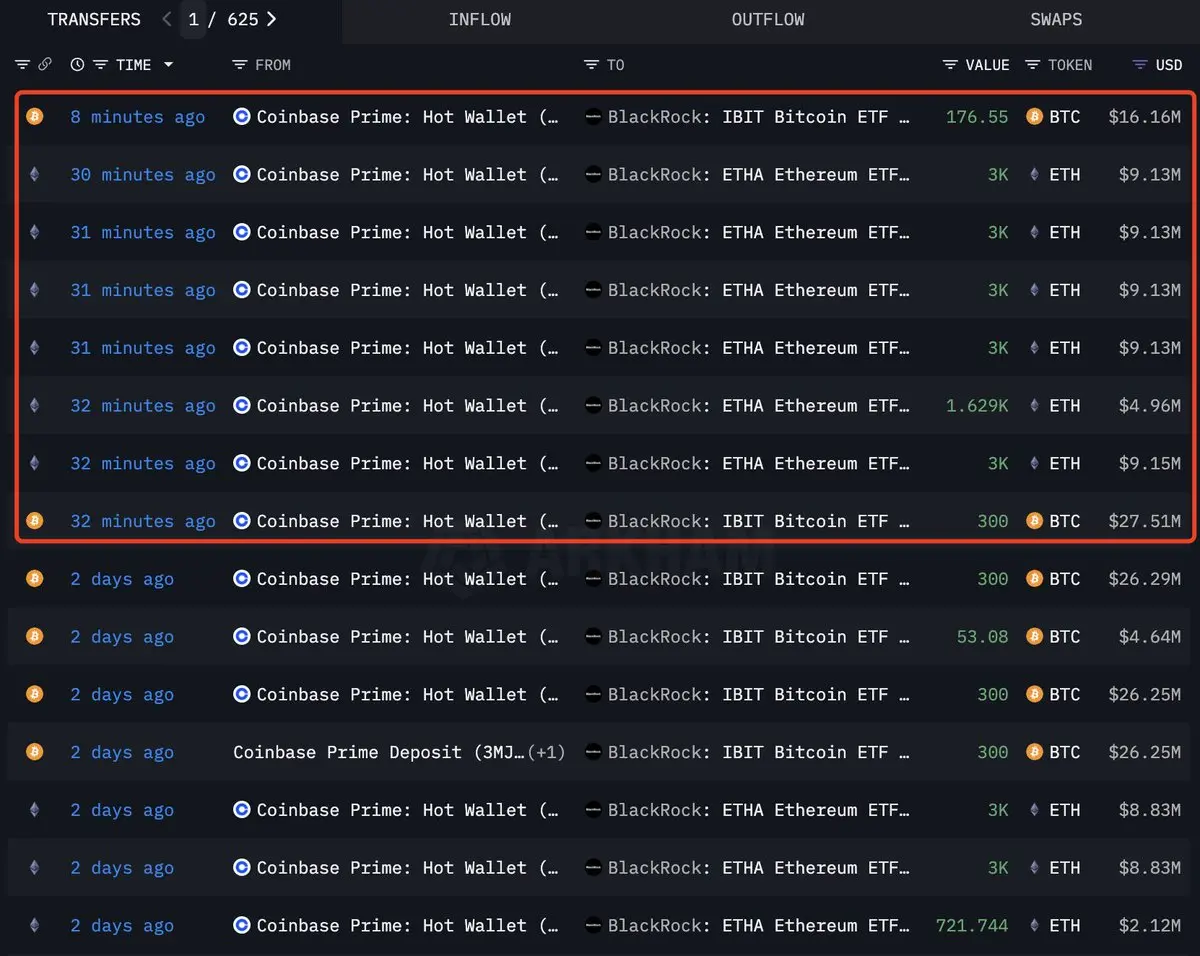Open the 8 minutes ago transaction
Image resolution: width=1200 pixels, height=956 pixels.
click(138, 117)
